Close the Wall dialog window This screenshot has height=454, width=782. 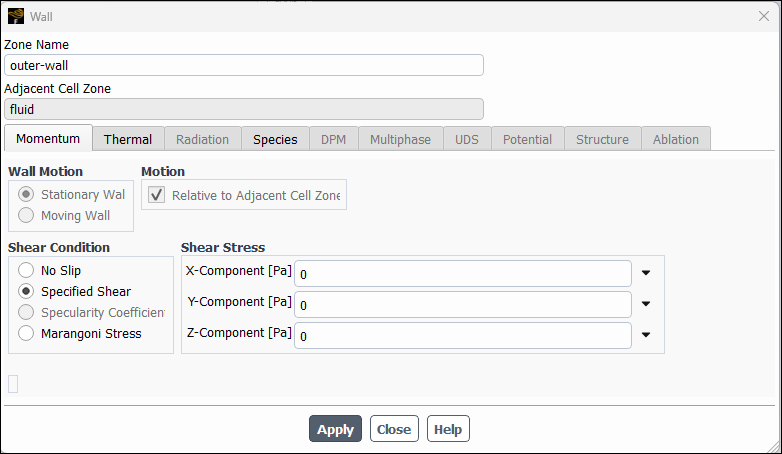764,16
